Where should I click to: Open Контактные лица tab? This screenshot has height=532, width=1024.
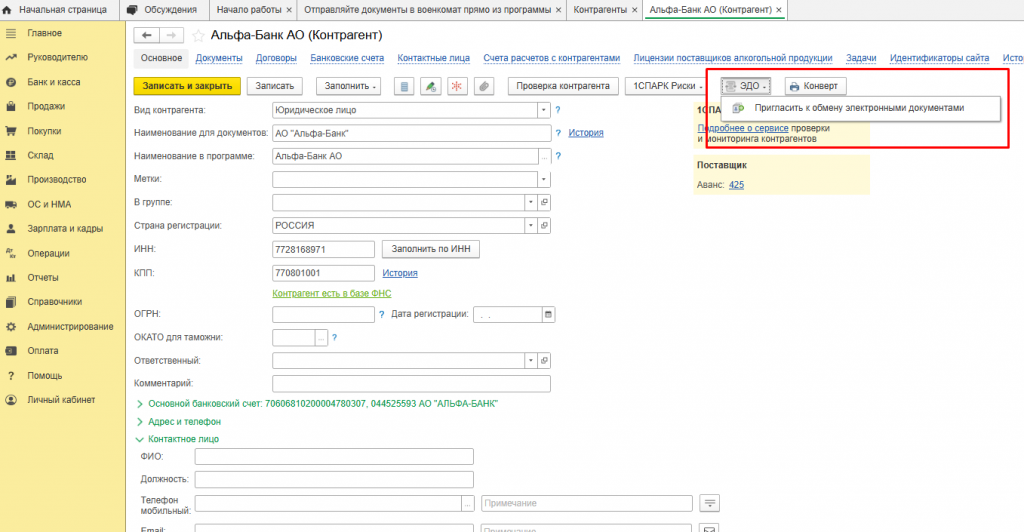[x=434, y=58]
